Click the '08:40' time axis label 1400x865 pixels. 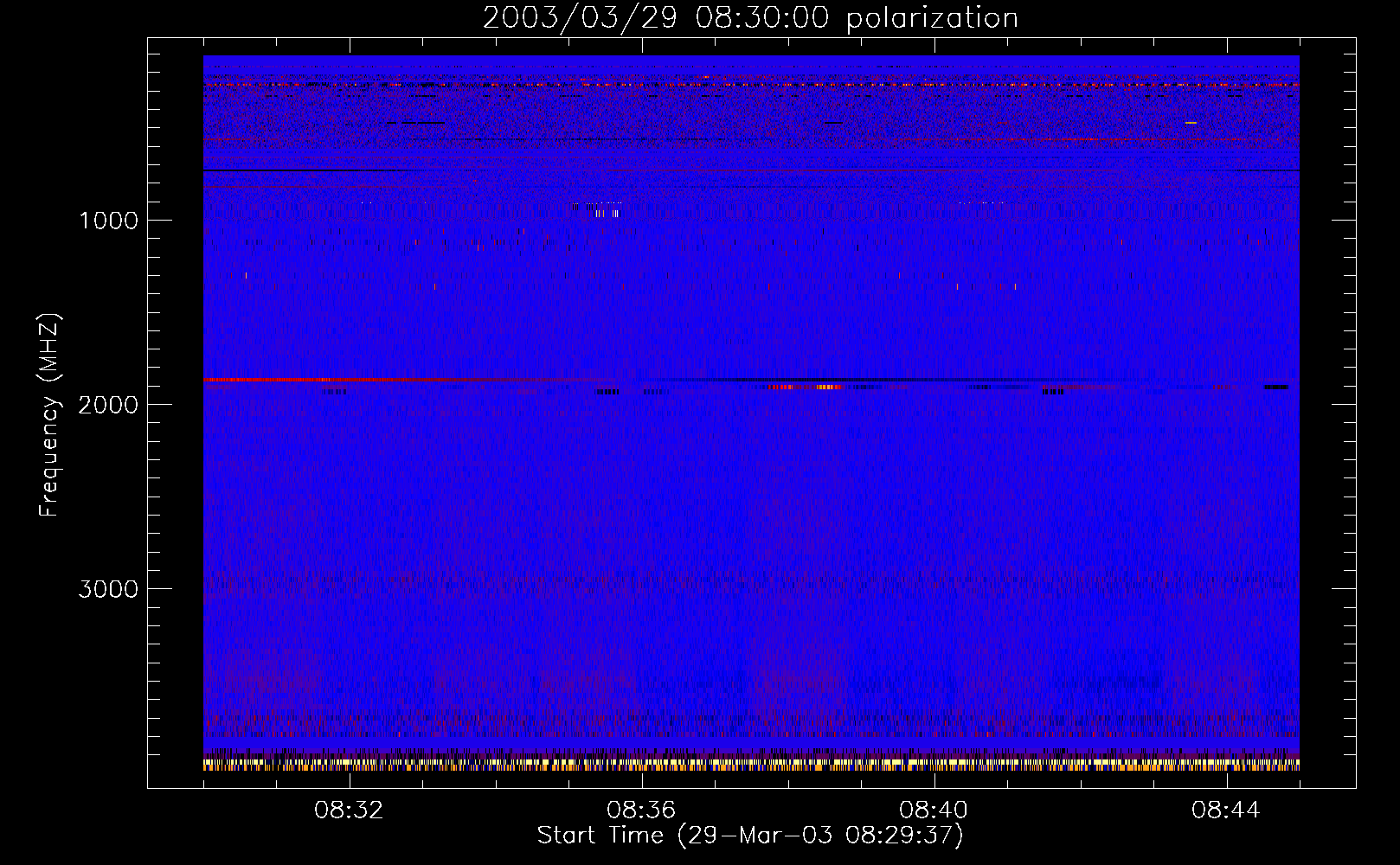[x=934, y=811]
